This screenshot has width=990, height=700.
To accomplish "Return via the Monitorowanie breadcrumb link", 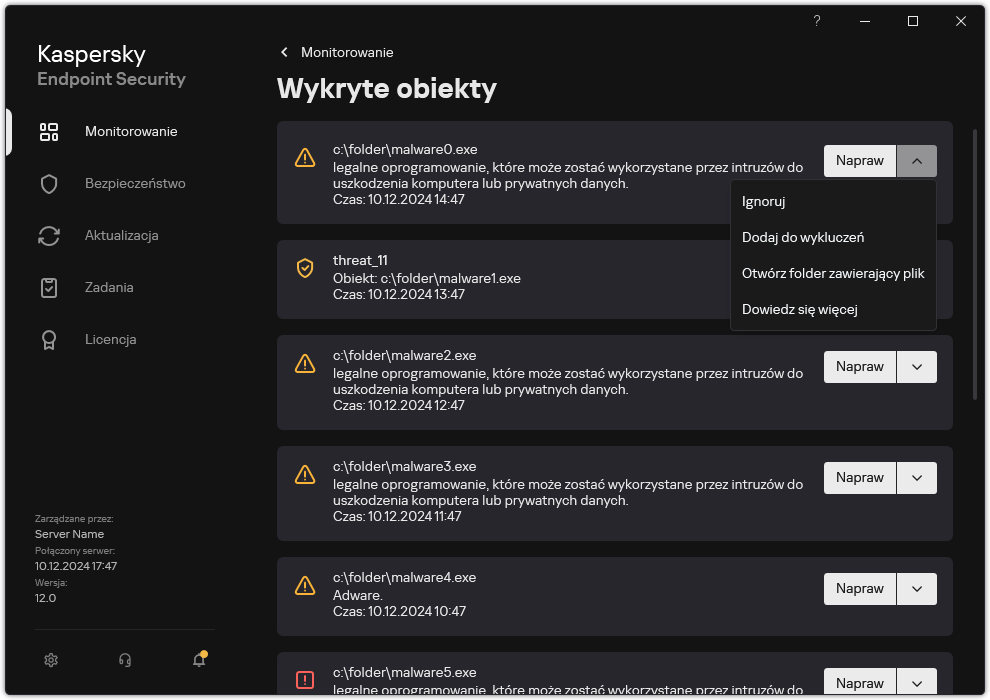I will pos(345,52).
